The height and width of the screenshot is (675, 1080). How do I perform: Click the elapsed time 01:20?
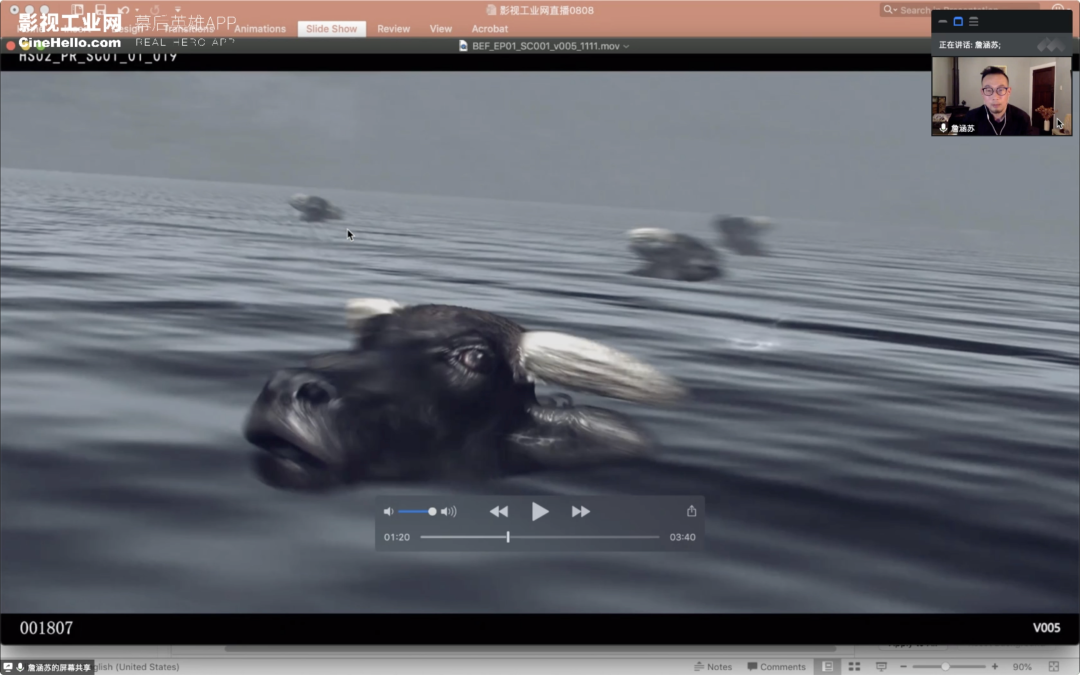coord(397,537)
